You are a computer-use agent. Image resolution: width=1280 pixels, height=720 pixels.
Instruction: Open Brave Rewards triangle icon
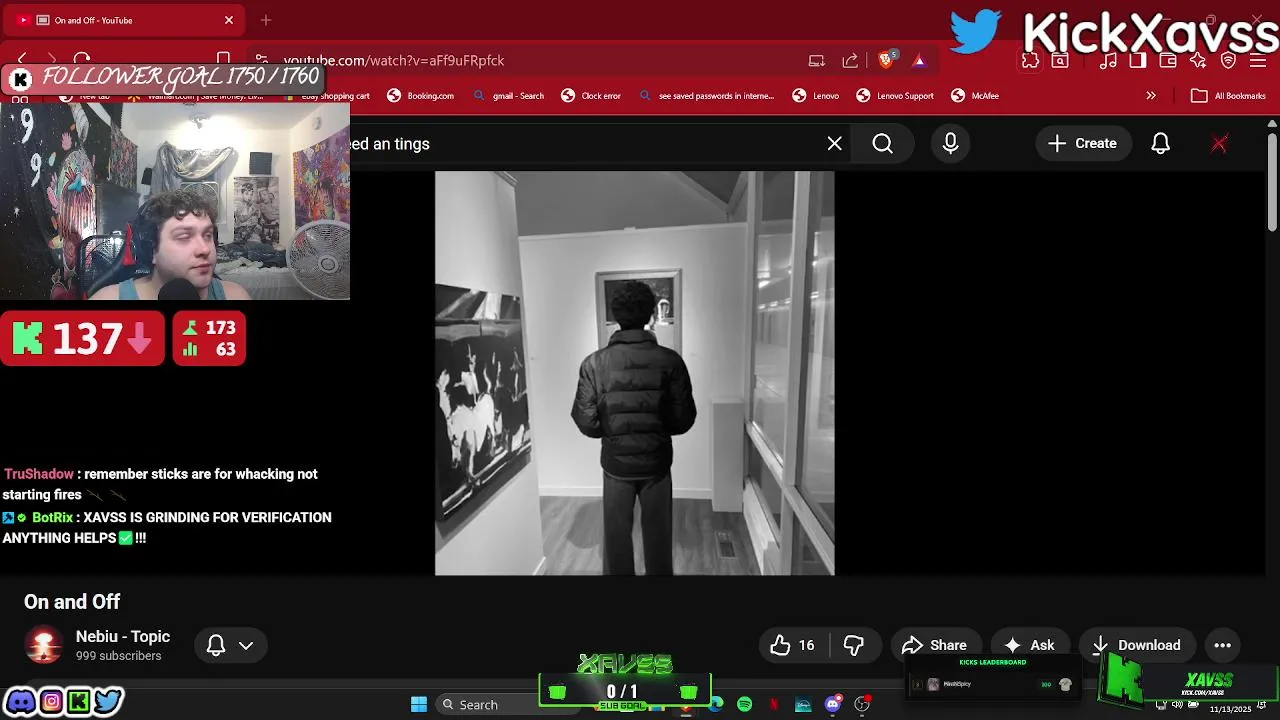(919, 60)
